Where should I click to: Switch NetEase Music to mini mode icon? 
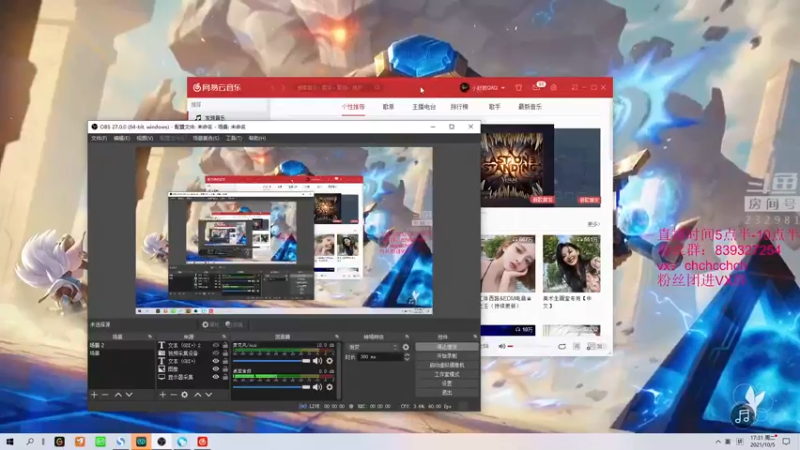(x=574, y=88)
